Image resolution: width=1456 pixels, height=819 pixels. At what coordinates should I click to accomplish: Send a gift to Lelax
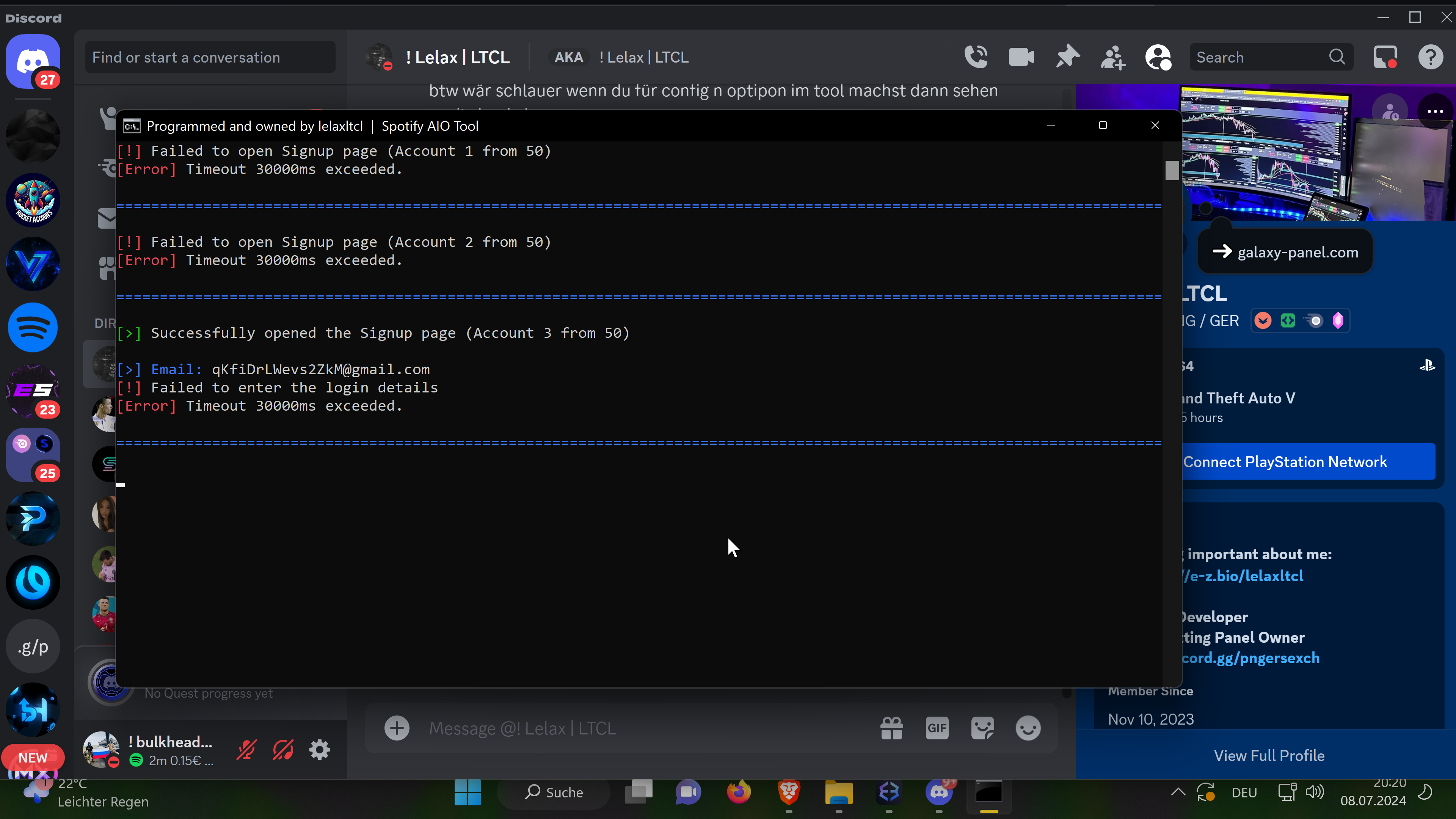[x=891, y=728]
